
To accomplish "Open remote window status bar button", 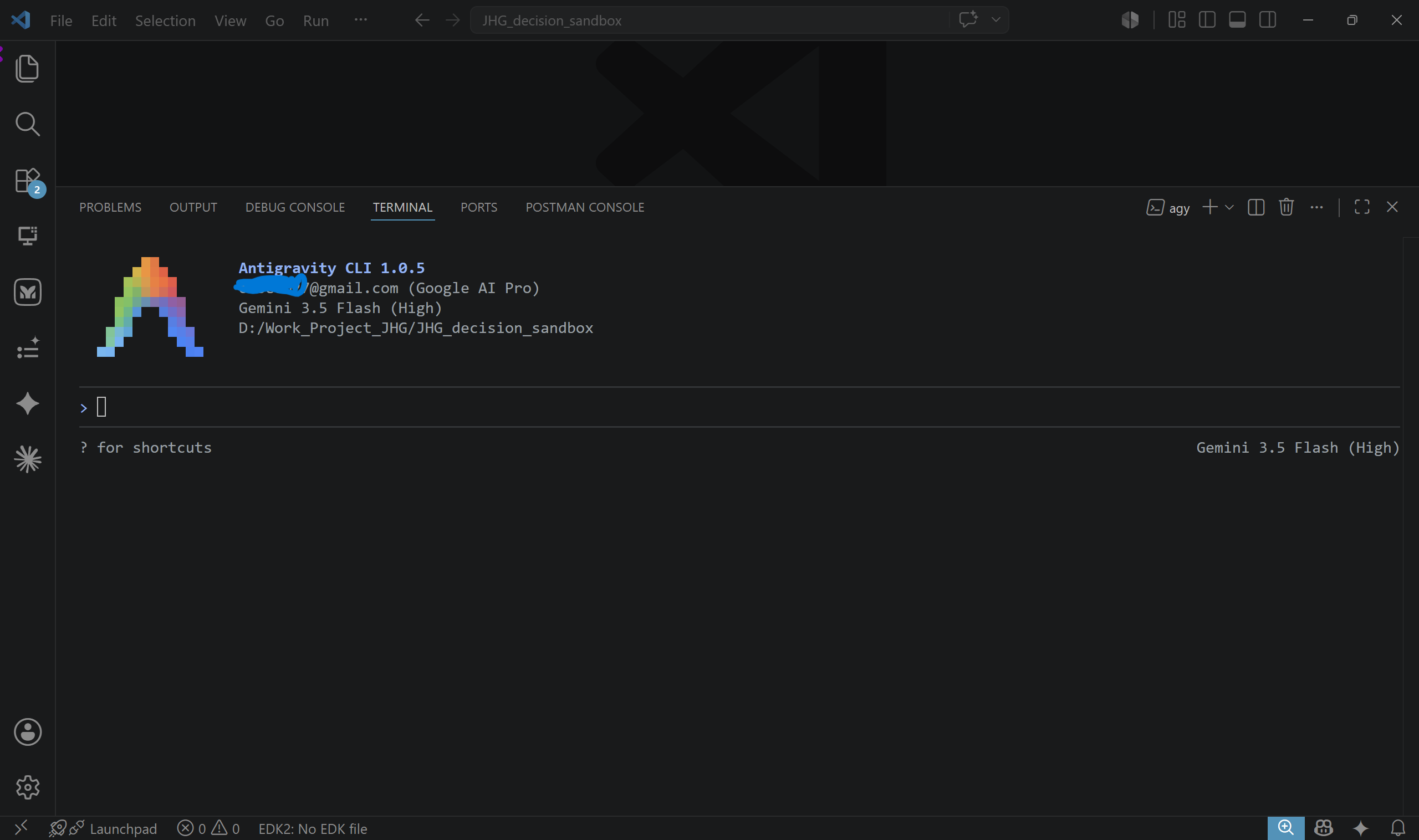I will coord(21,829).
